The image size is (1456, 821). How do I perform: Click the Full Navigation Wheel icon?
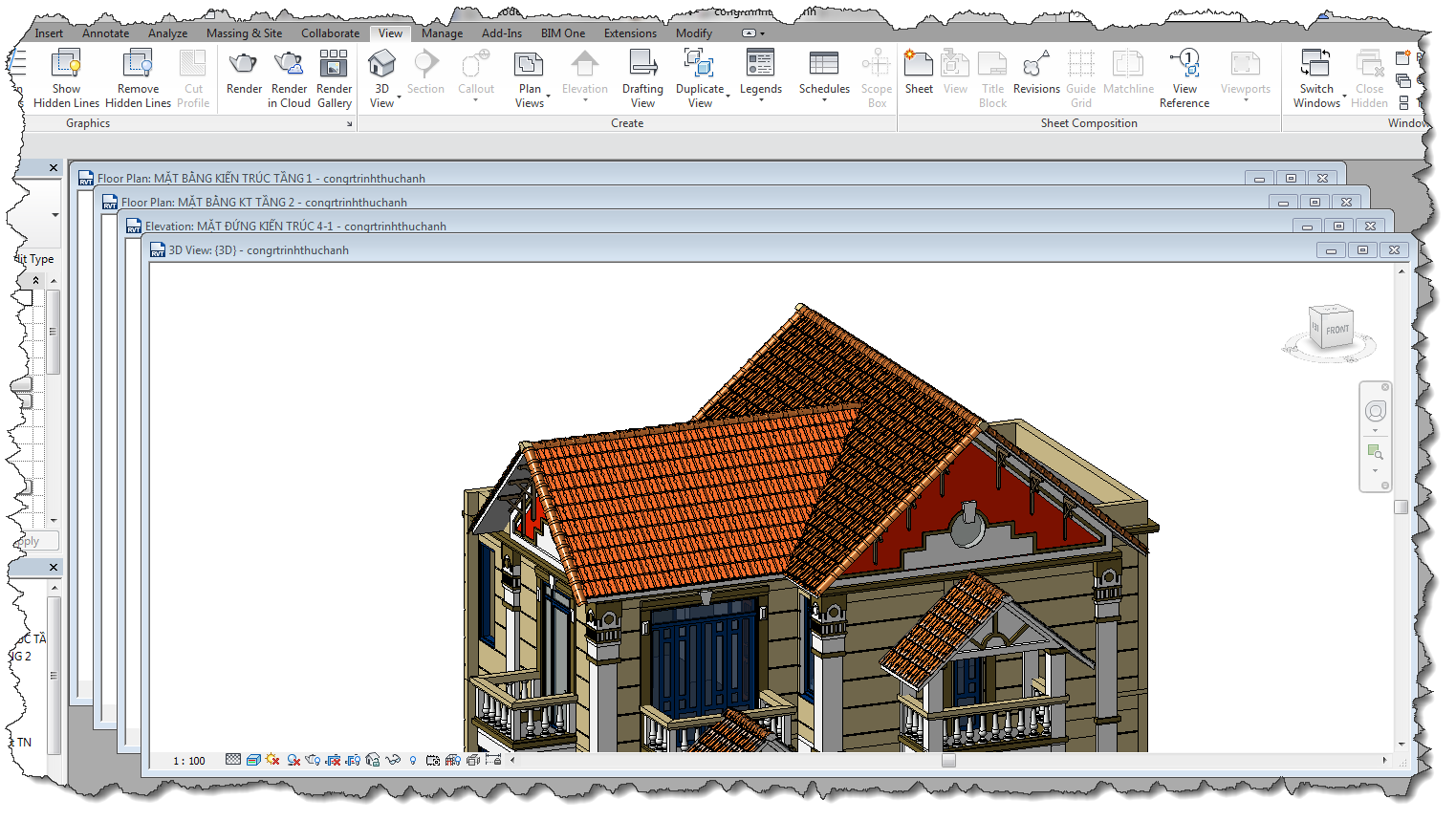tap(1375, 411)
